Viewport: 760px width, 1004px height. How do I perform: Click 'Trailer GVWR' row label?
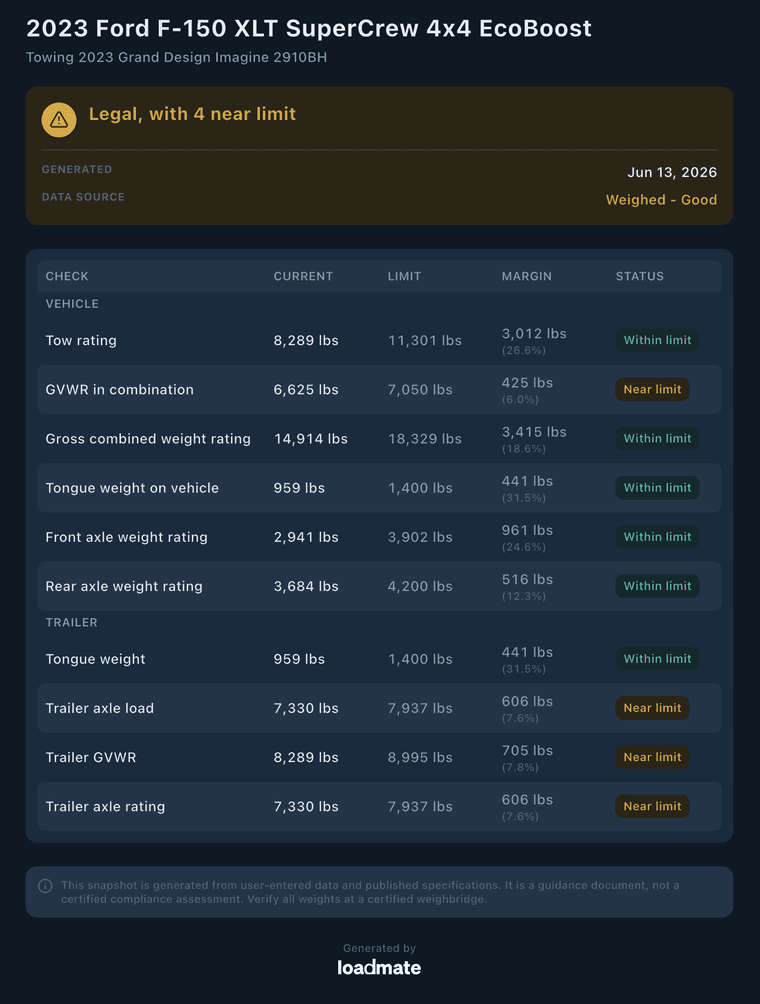[x=91, y=757]
